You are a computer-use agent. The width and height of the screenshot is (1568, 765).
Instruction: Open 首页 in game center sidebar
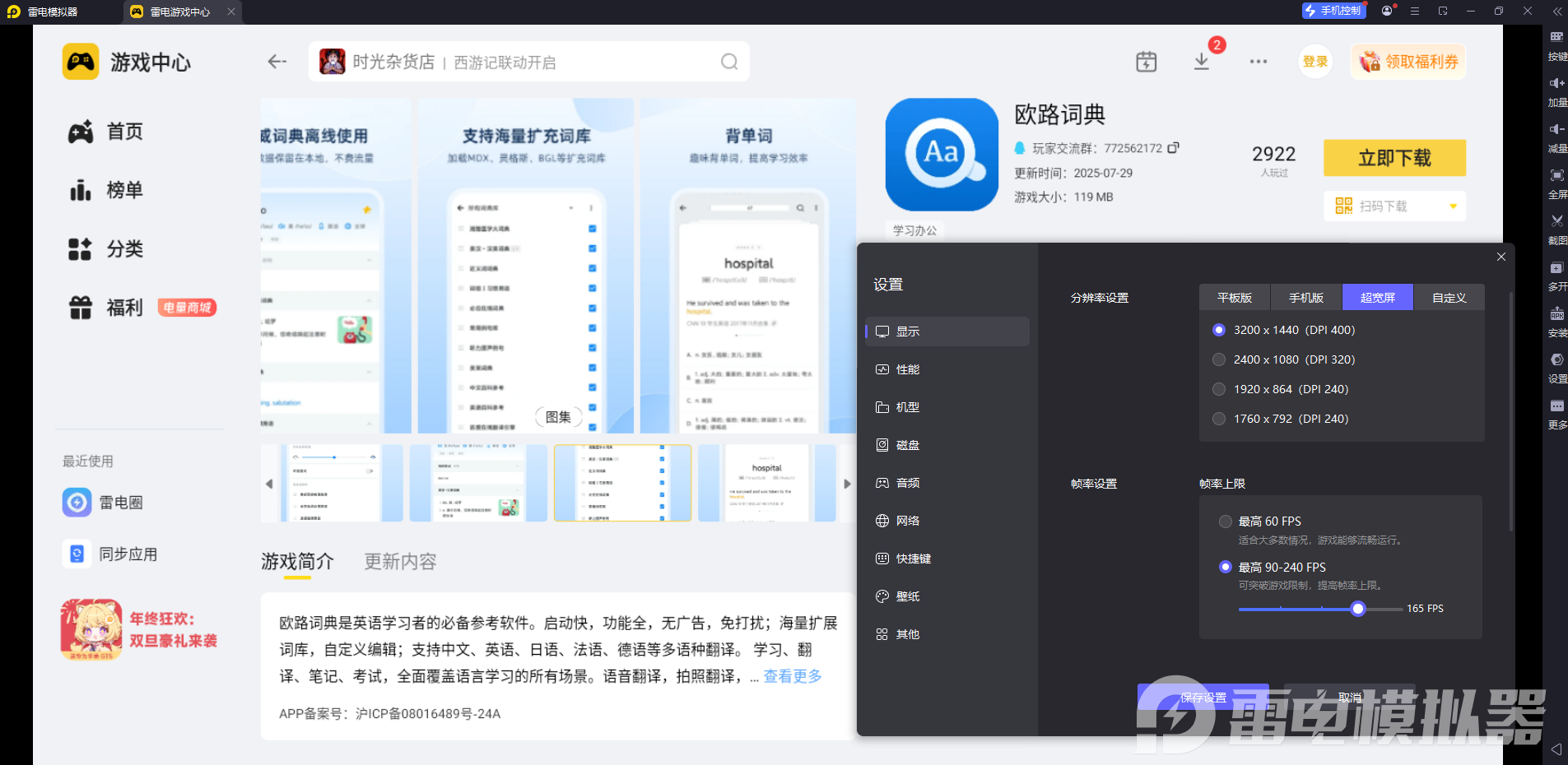(x=105, y=132)
